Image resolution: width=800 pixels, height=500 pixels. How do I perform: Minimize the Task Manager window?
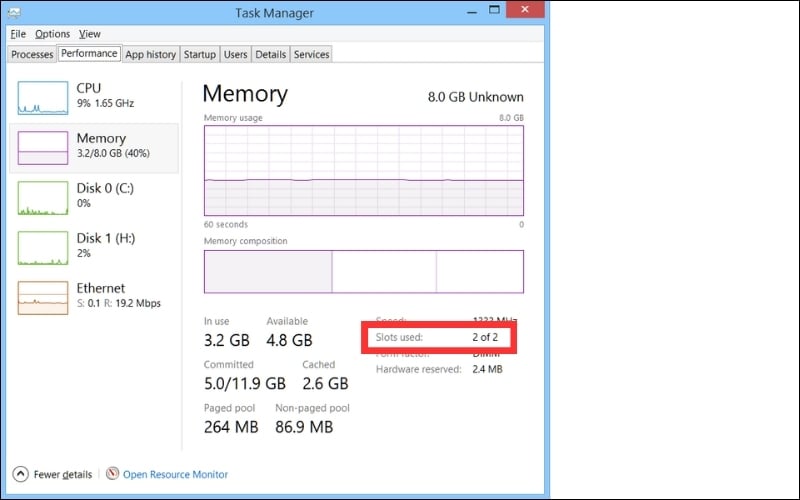[x=472, y=10]
